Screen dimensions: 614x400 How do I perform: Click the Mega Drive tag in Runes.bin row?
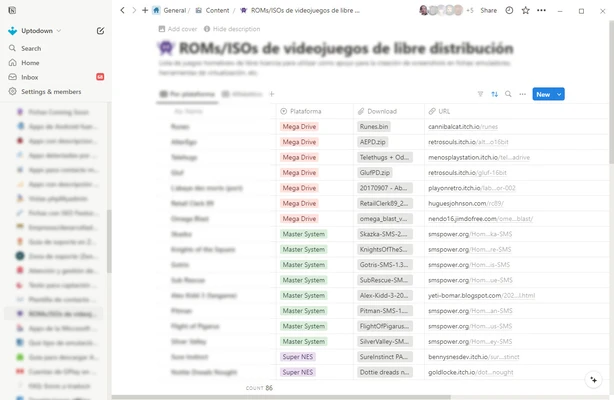pos(299,127)
